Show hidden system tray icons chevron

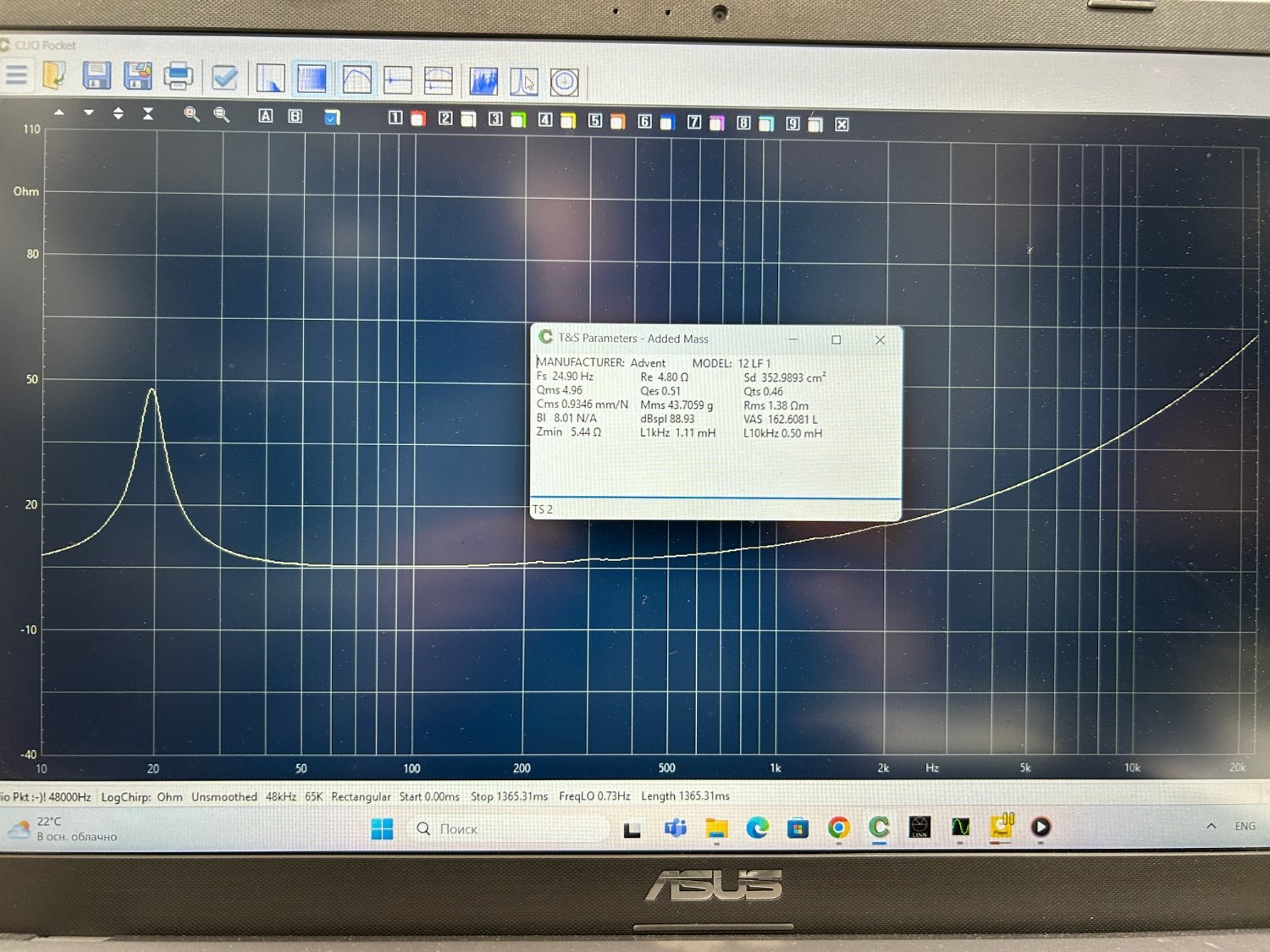click(x=1212, y=826)
